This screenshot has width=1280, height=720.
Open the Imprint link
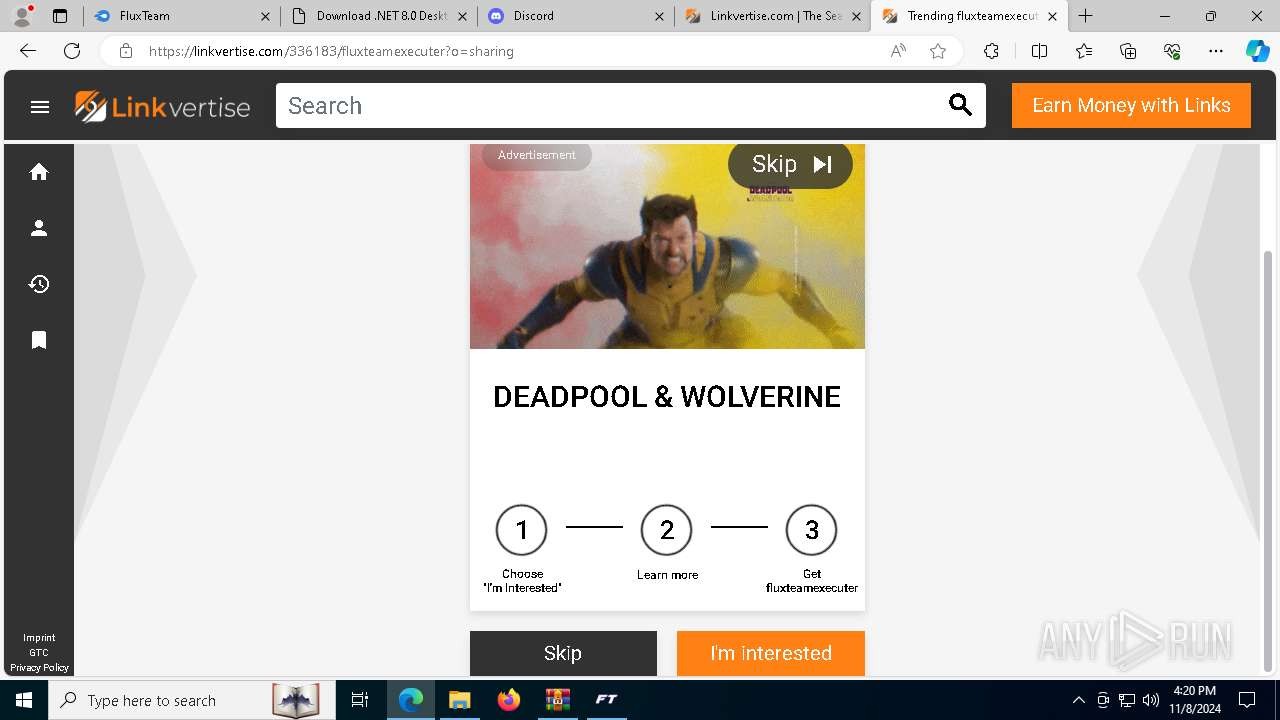[39, 638]
